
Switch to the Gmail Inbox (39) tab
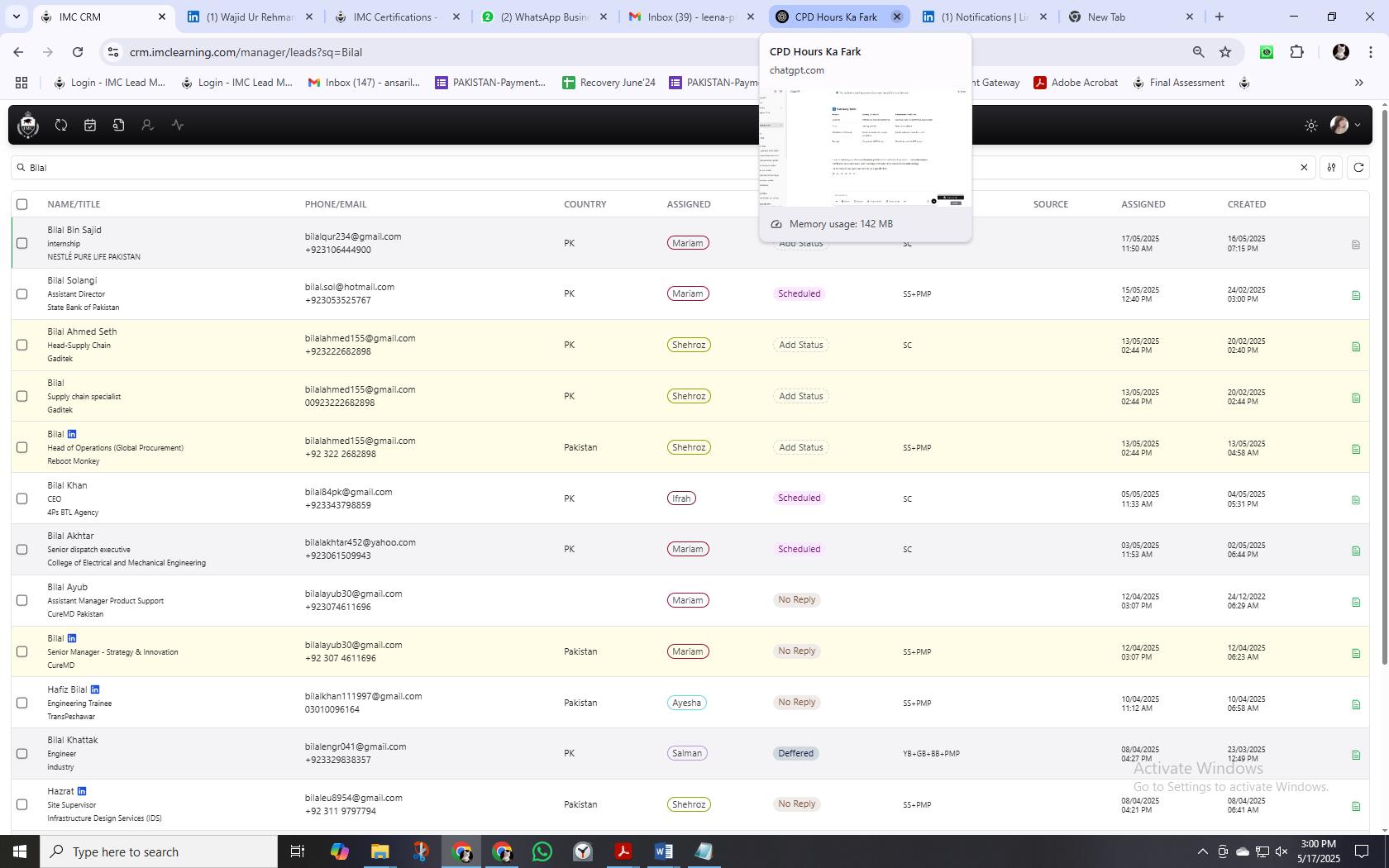tap(690, 17)
